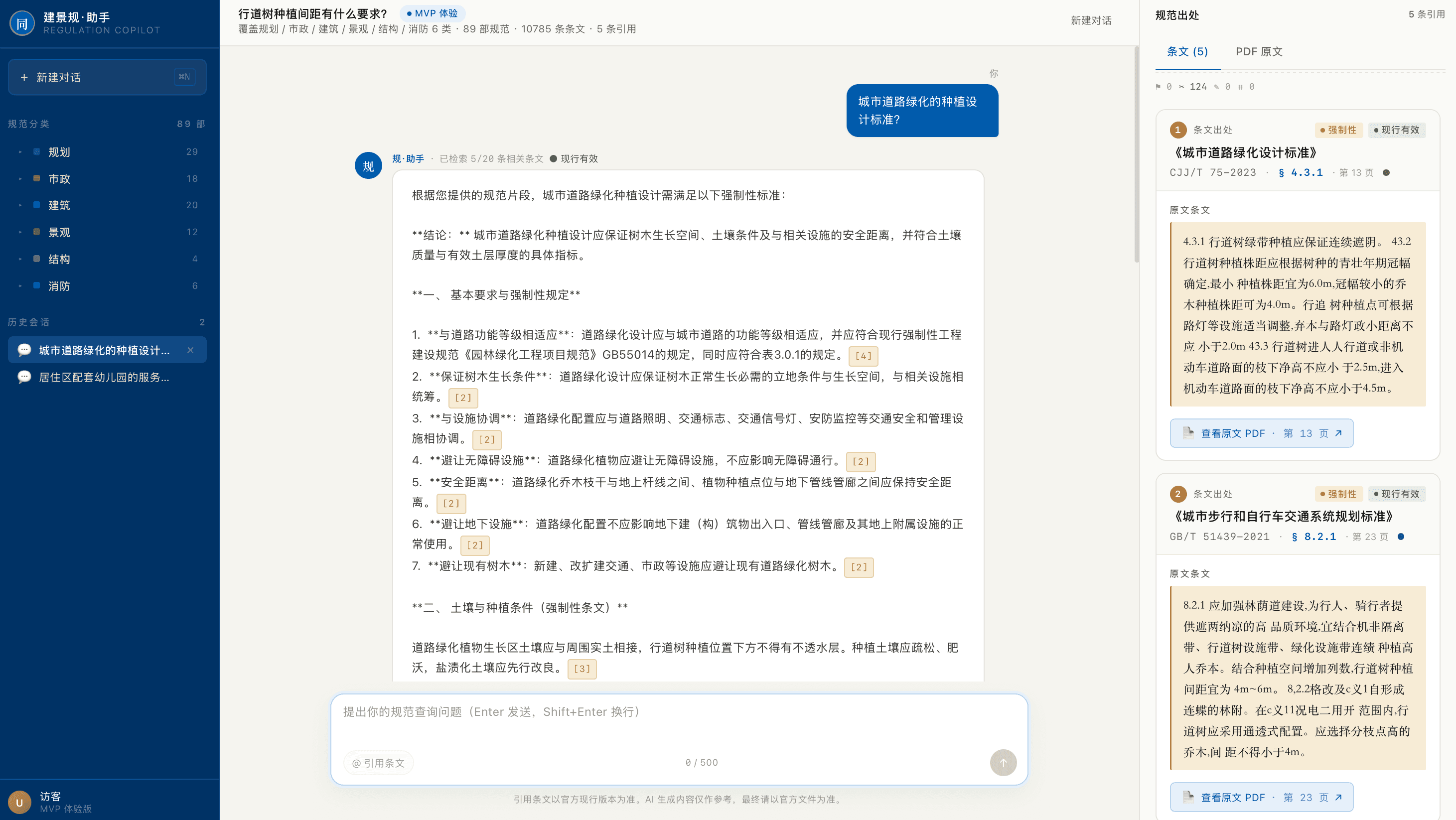The height and width of the screenshot is (820, 1456).
Task: Remove the 城市道路绿化 history chat via X
Action: coord(190,350)
